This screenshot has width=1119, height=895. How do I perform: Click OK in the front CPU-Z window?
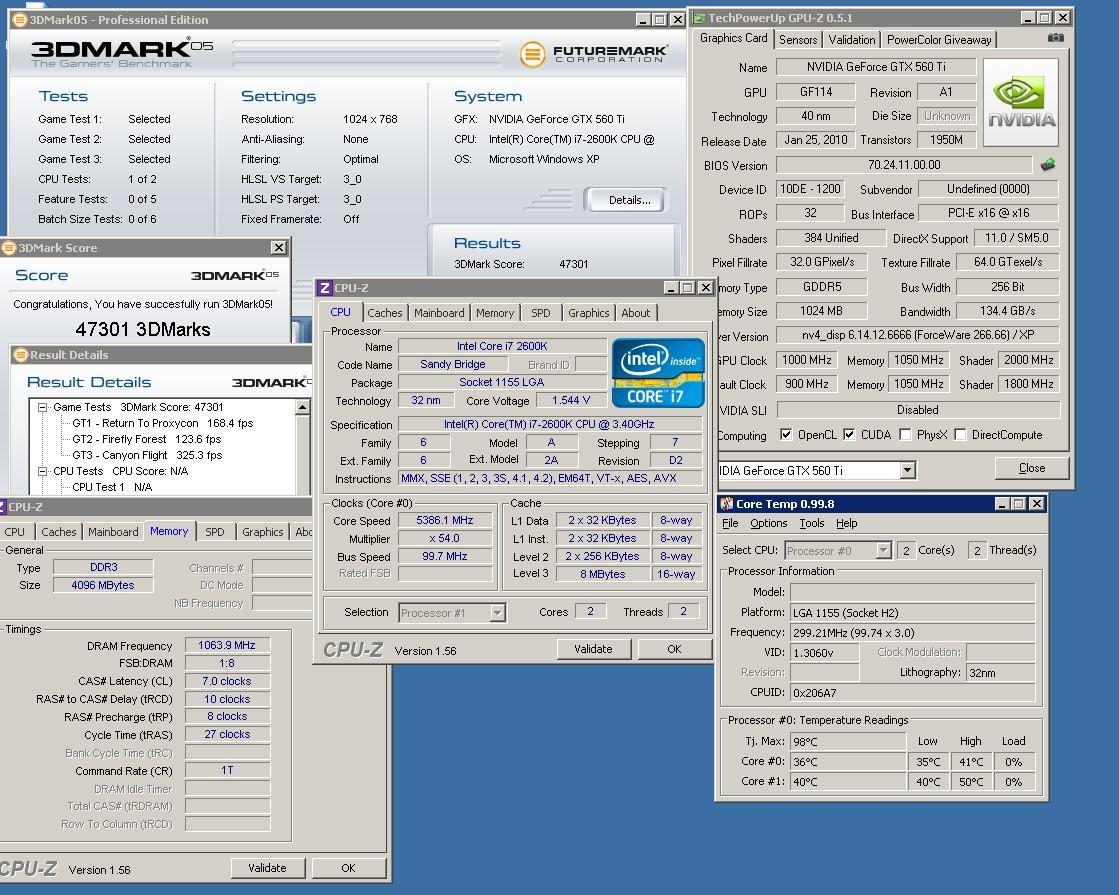tap(674, 649)
